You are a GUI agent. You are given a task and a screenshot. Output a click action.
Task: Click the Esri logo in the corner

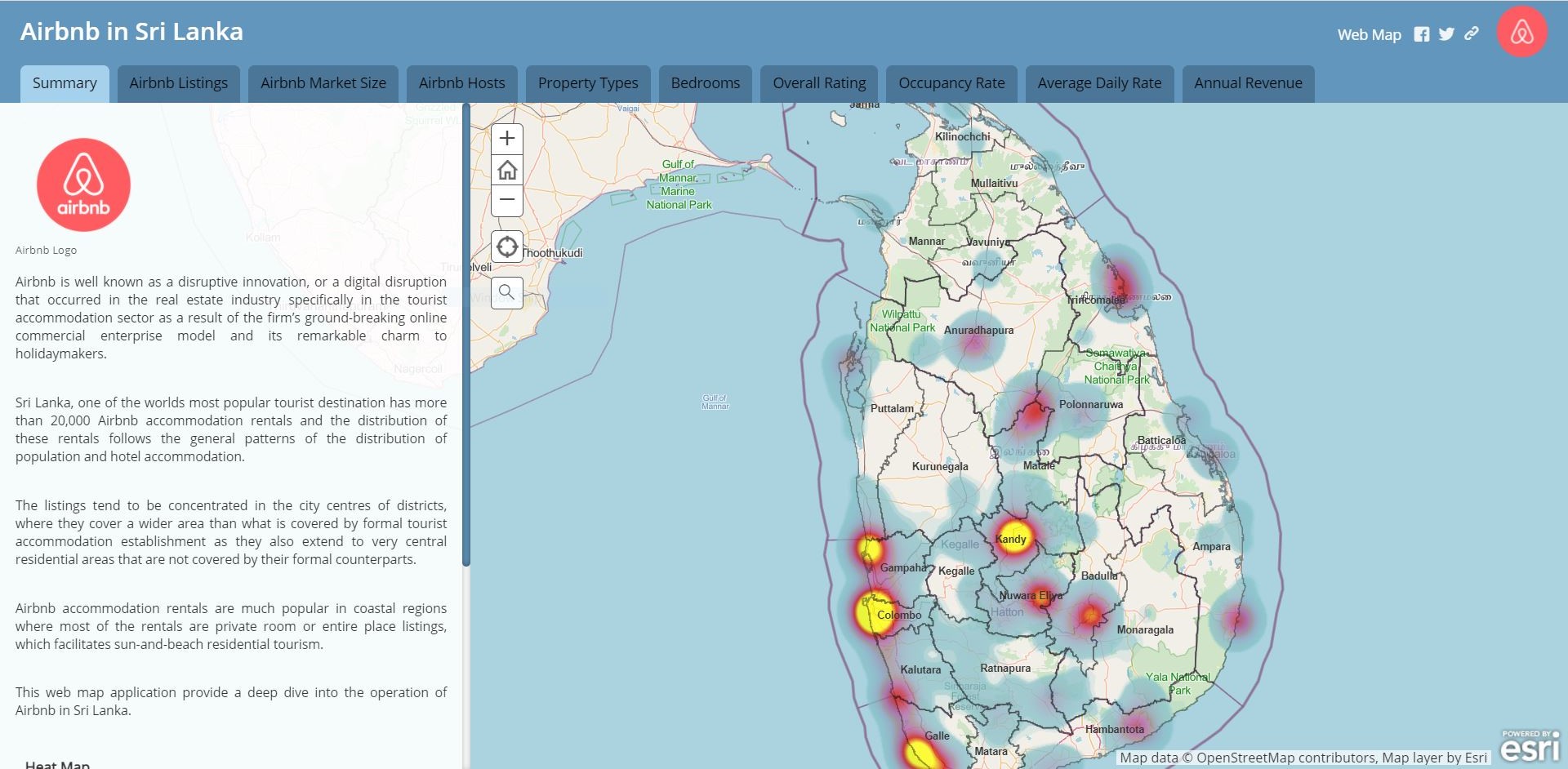tap(1530, 745)
